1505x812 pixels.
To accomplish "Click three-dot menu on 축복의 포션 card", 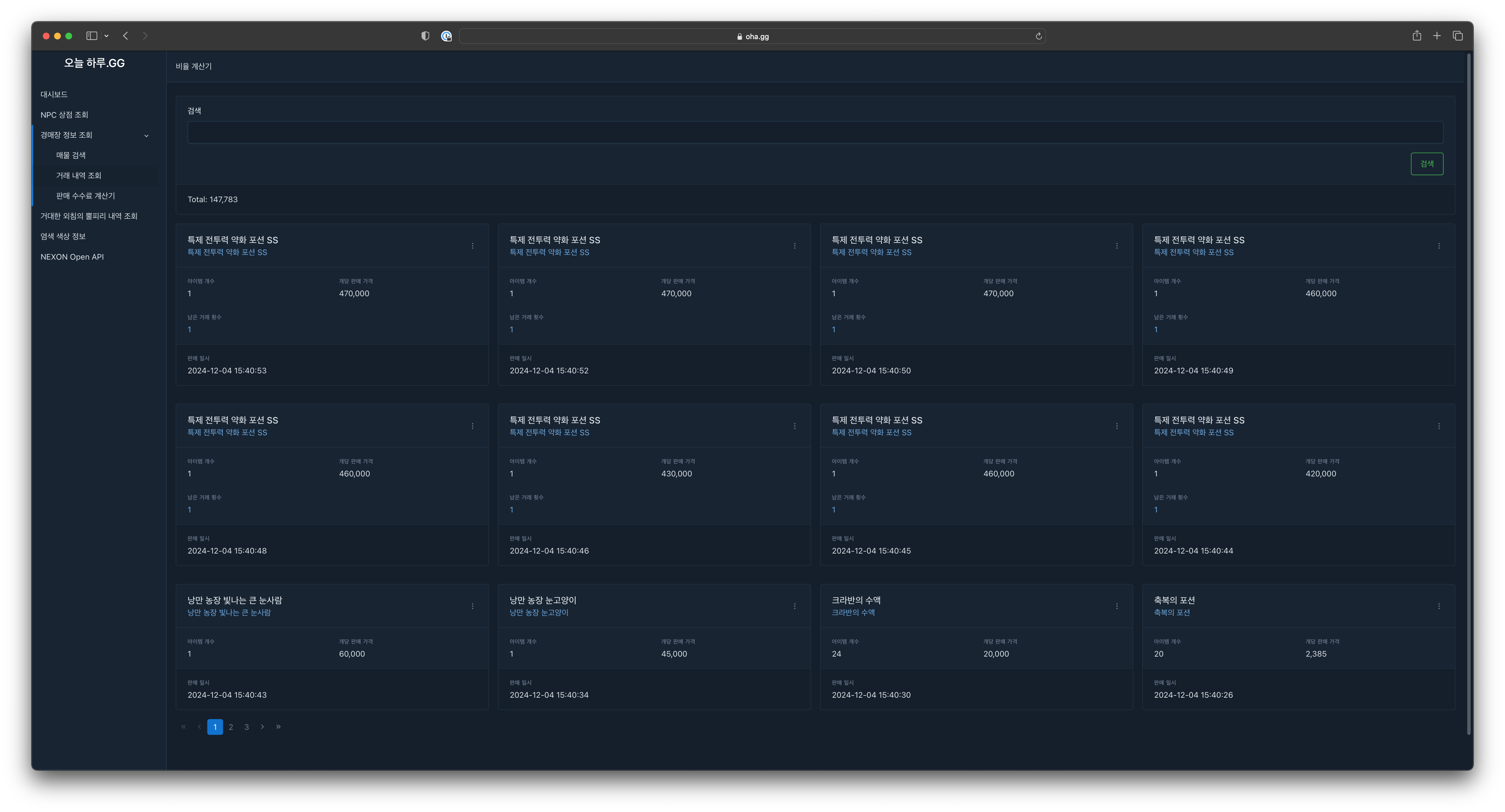I will [1439, 606].
